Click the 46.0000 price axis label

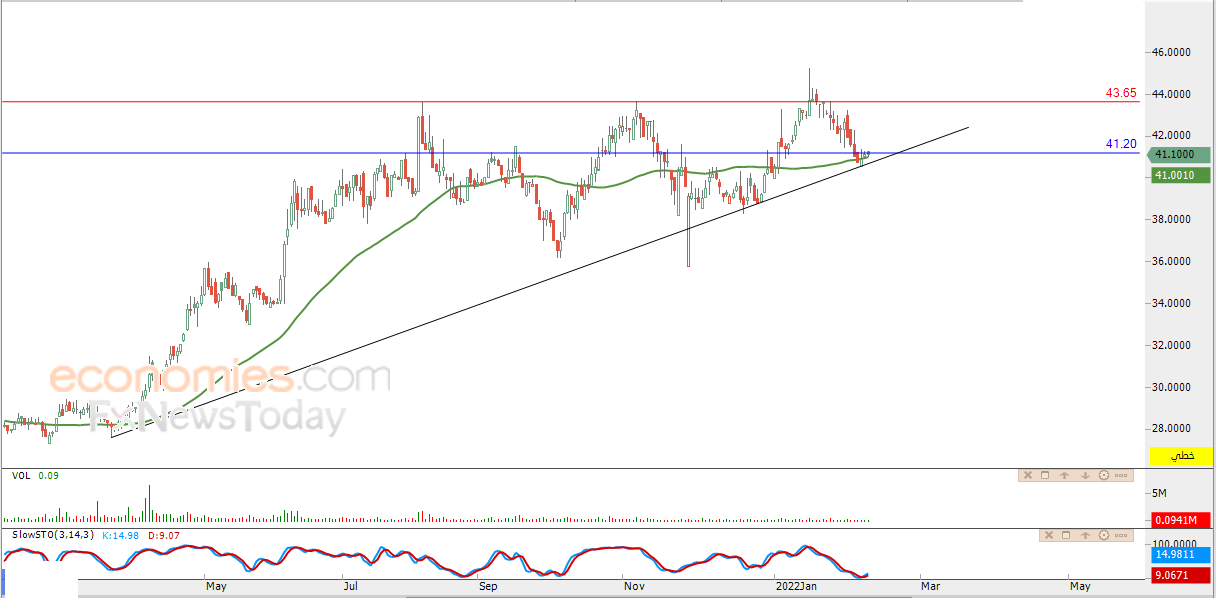pos(1170,52)
